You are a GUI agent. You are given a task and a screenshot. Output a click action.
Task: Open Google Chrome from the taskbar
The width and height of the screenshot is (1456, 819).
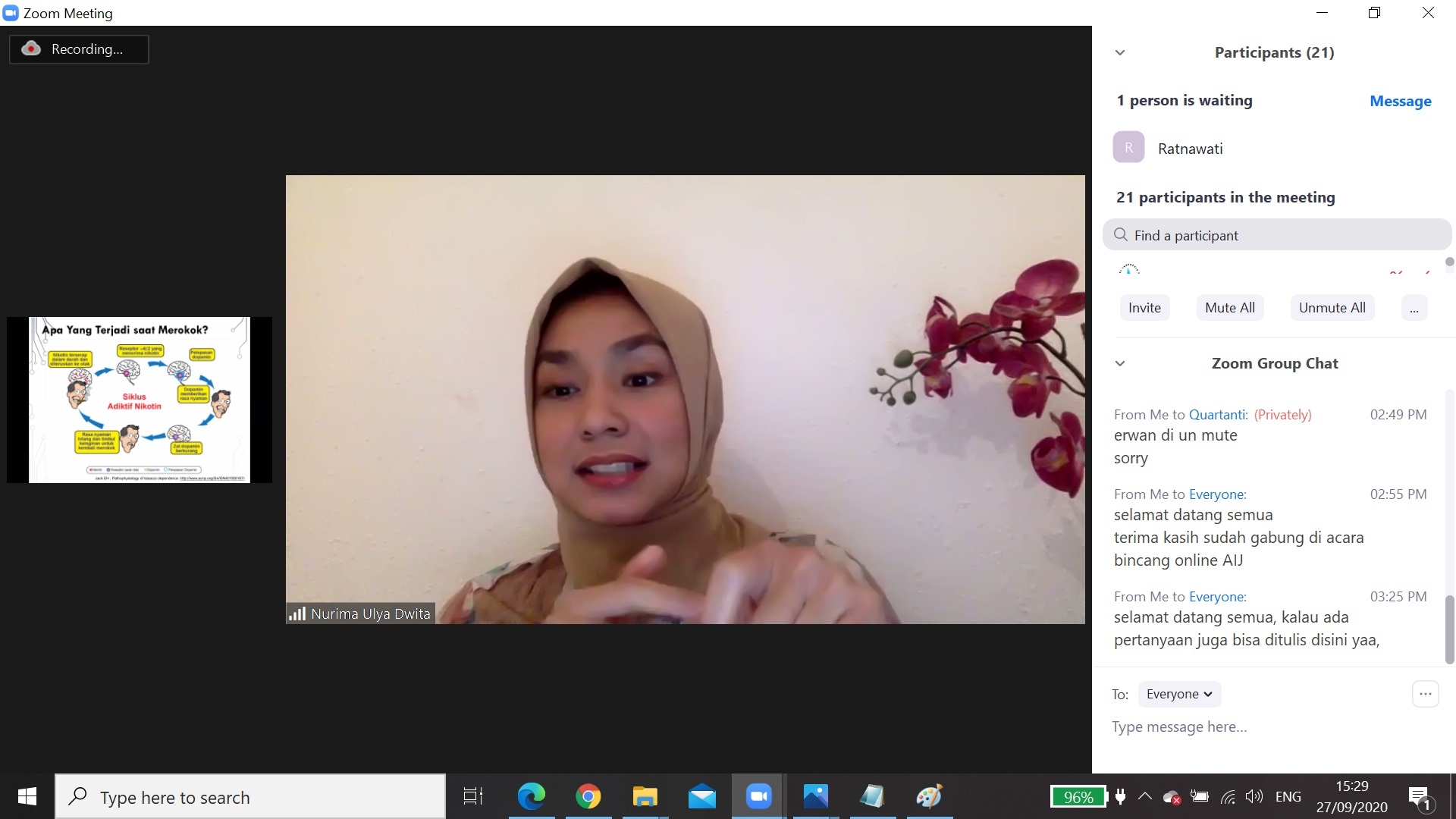tap(588, 796)
